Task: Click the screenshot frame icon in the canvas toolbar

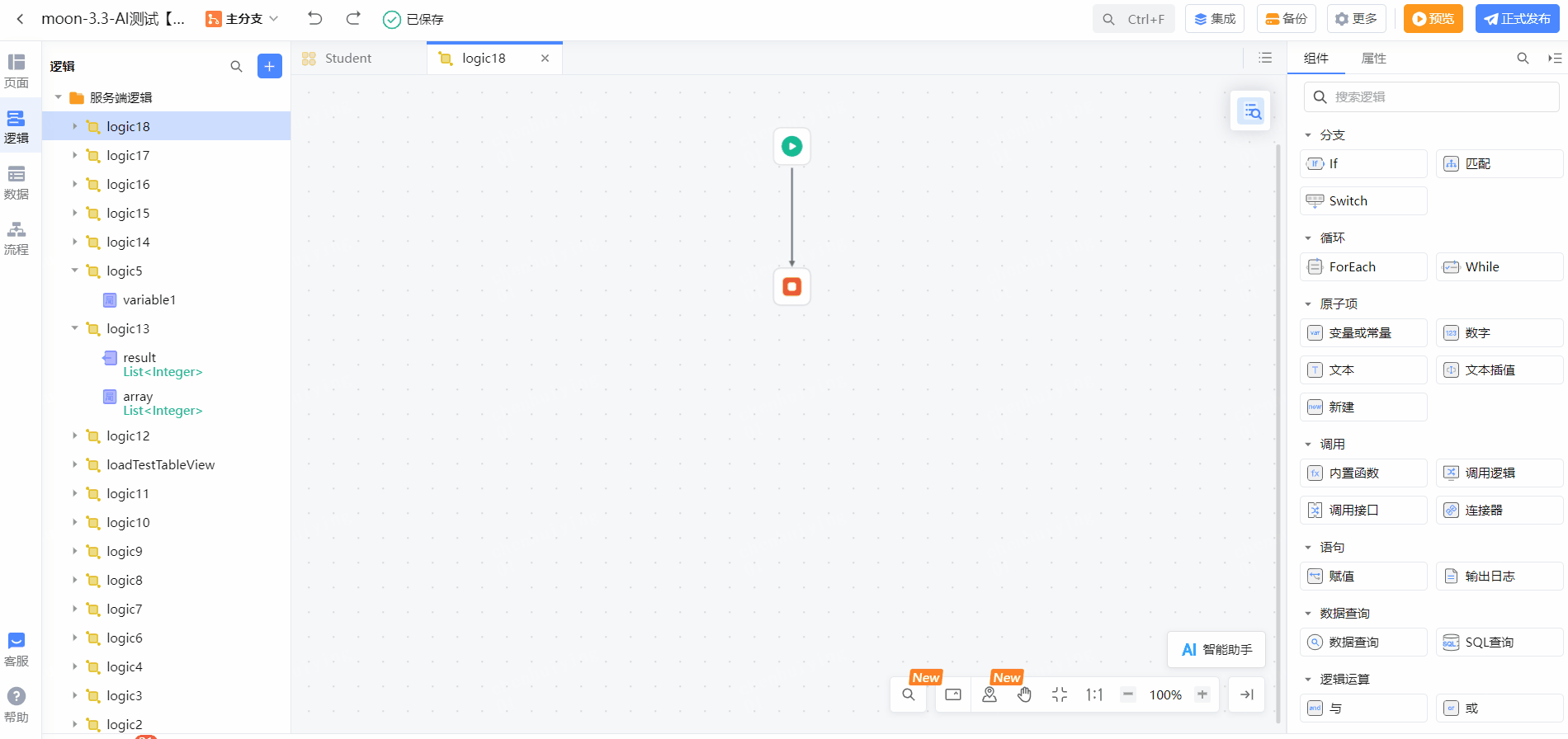Action: point(953,694)
